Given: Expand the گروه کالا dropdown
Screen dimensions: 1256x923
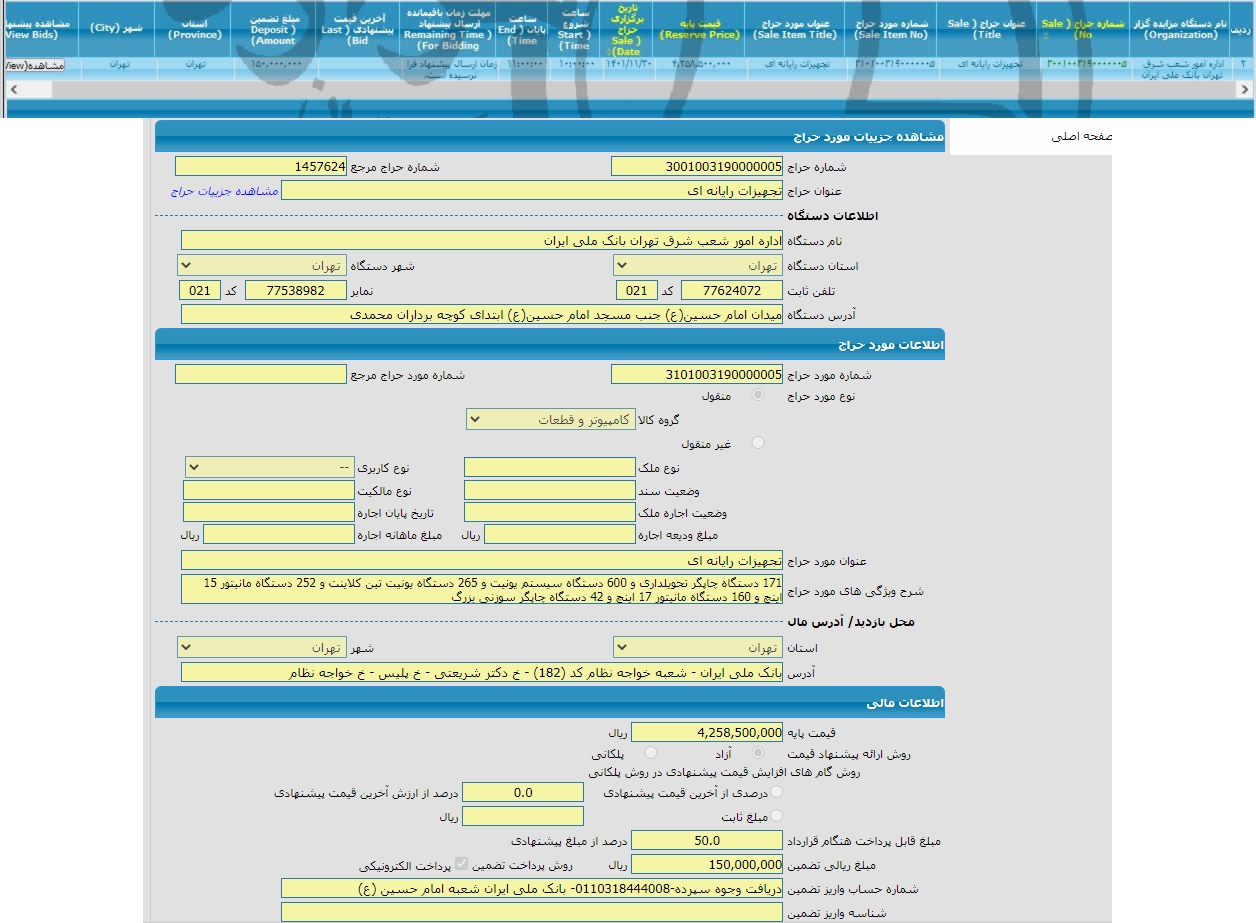Looking at the screenshot, I should point(551,420).
